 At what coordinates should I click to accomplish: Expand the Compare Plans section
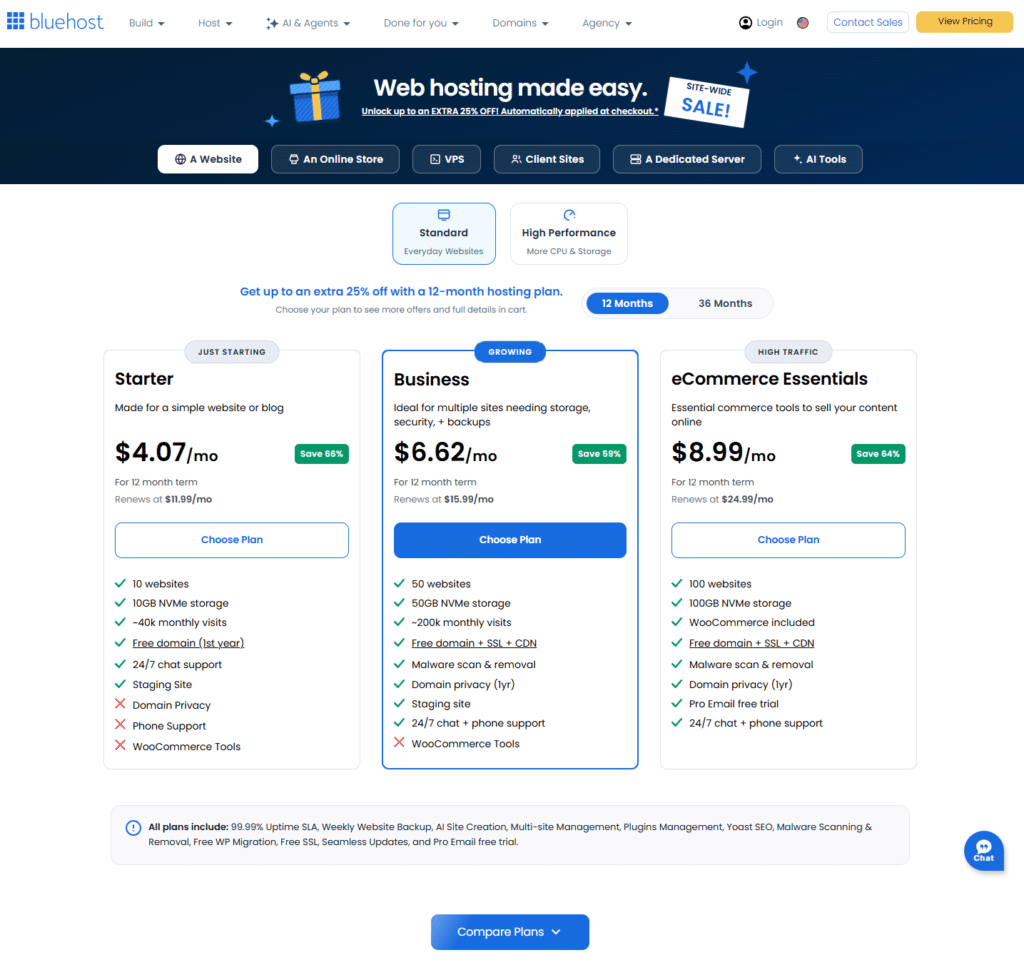(510, 932)
